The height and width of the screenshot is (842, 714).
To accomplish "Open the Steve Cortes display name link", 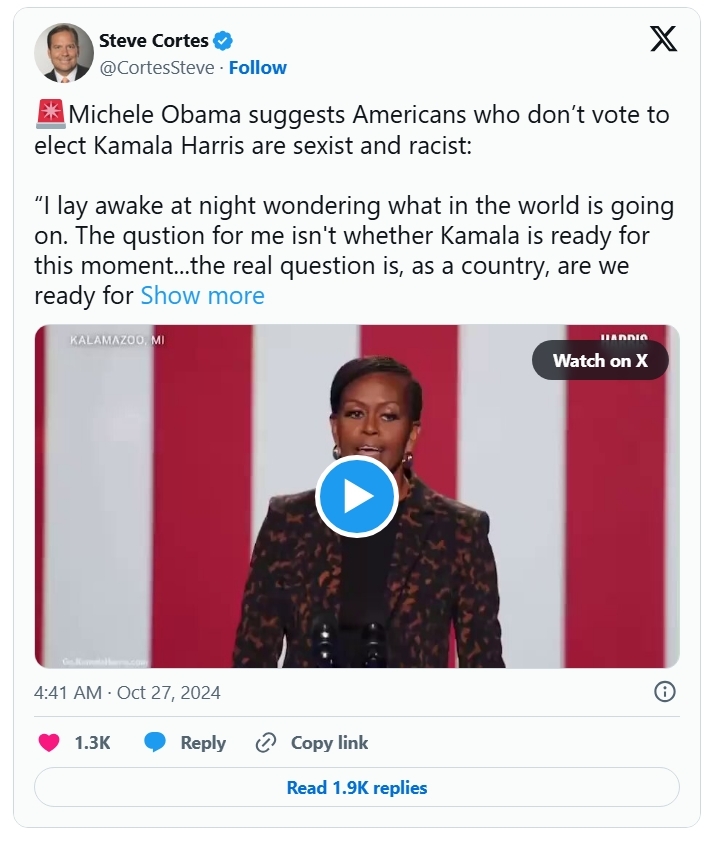I will pyautogui.click(x=153, y=41).
